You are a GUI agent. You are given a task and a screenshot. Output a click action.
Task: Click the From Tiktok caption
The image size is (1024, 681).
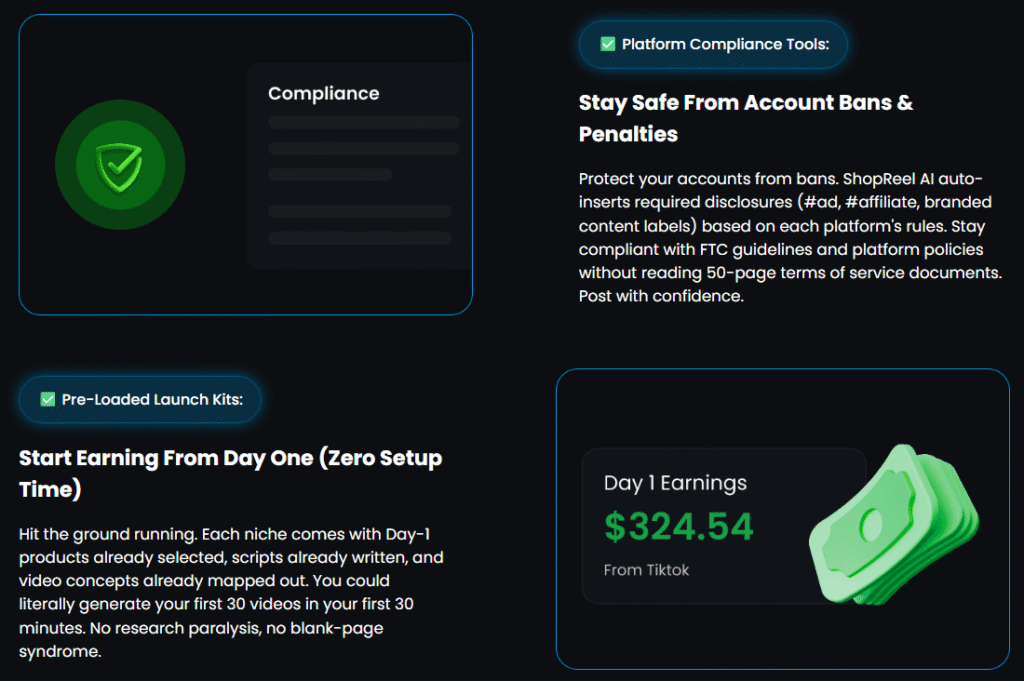click(646, 570)
